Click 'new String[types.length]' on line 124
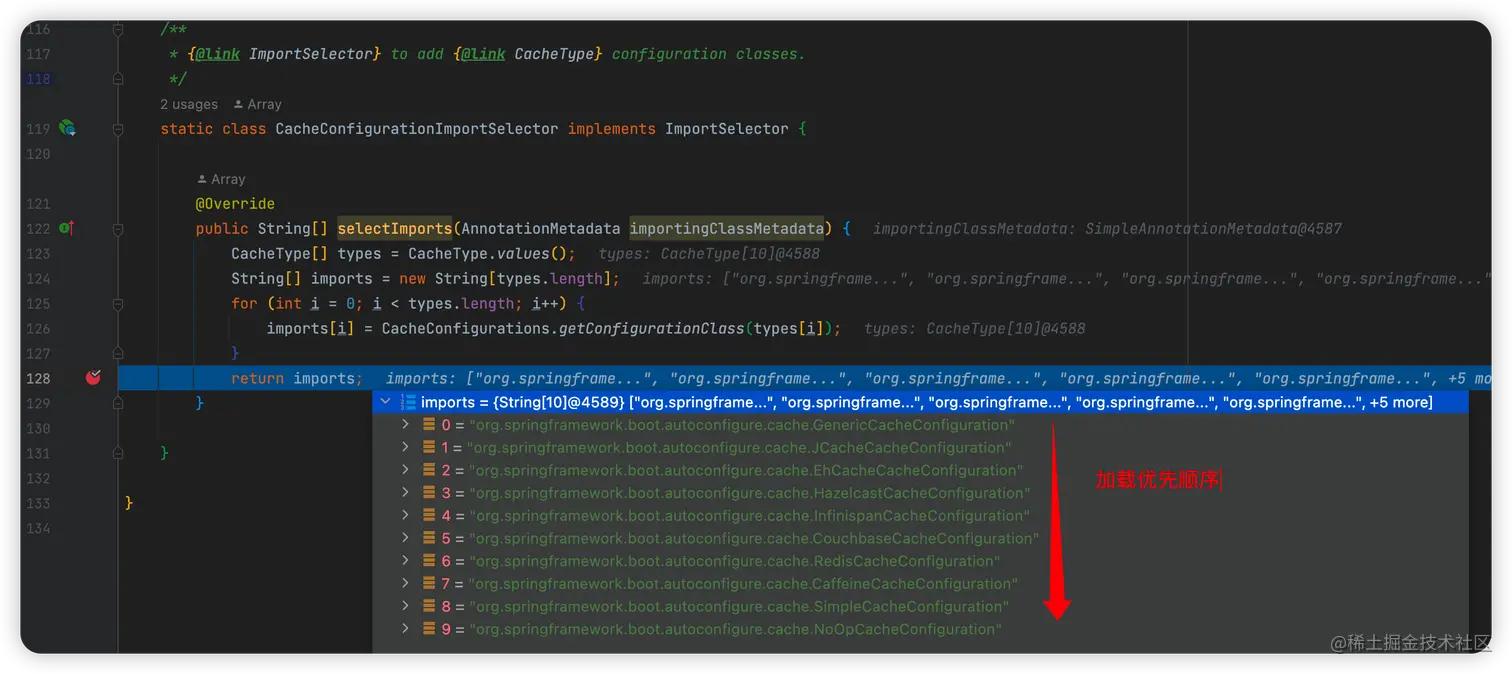Viewport: 1512px width, 674px height. click(x=506, y=279)
